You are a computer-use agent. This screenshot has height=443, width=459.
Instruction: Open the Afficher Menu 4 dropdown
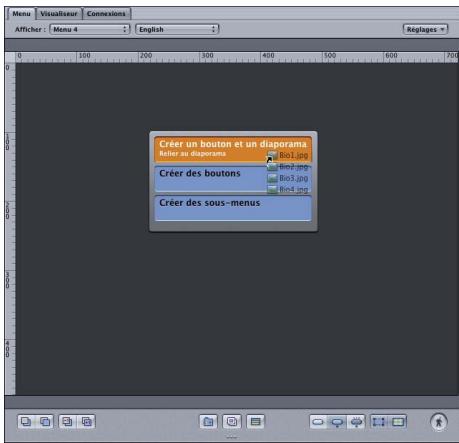click(x=90, y=29)
